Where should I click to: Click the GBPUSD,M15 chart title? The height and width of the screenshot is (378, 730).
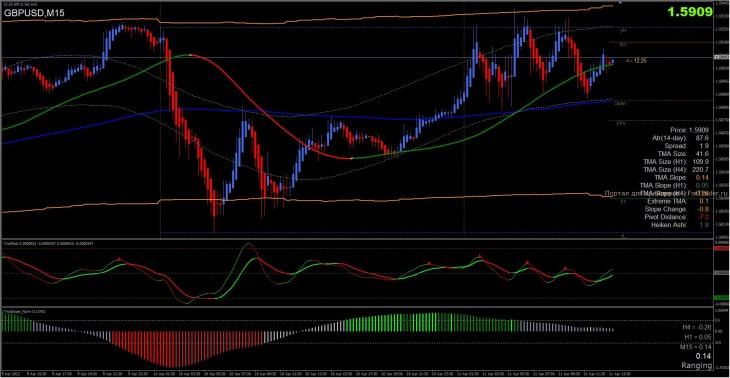34,14
